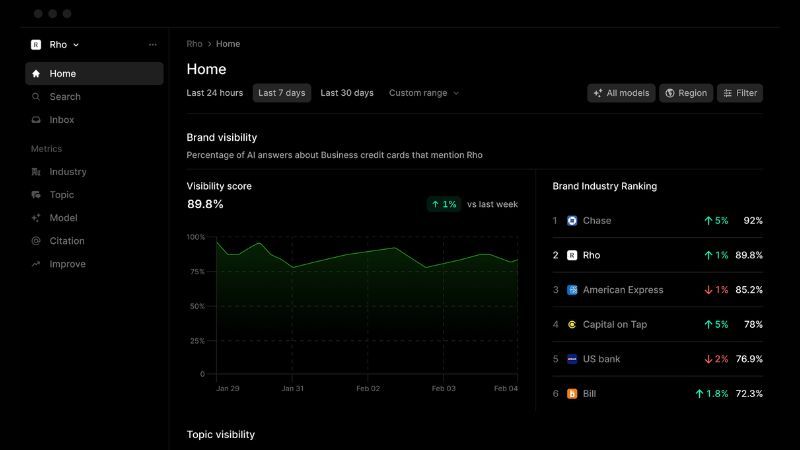
Task: Click the Home breadcrumb
Action: (228, 44)
